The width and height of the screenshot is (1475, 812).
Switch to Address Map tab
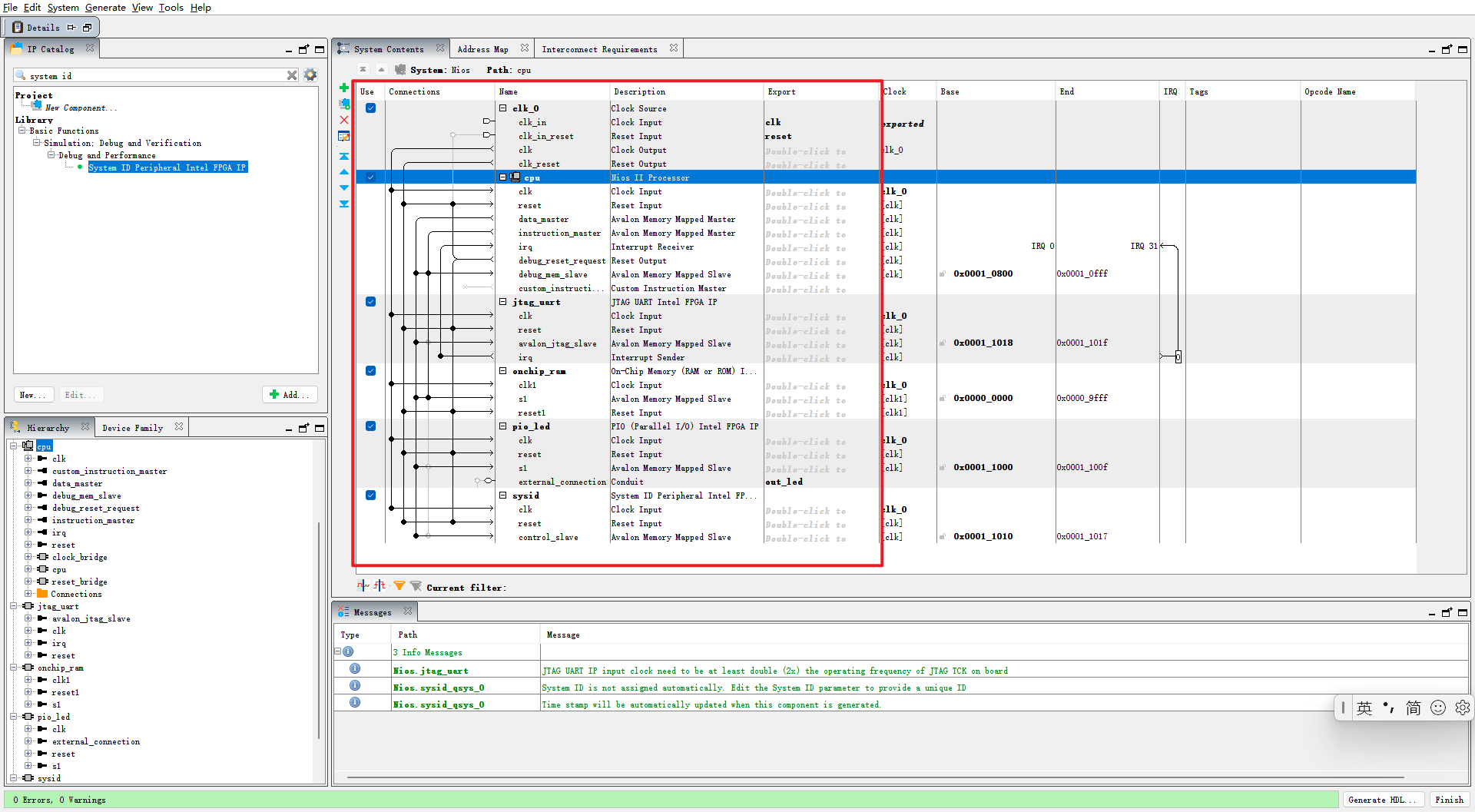(x=482, y=49)
